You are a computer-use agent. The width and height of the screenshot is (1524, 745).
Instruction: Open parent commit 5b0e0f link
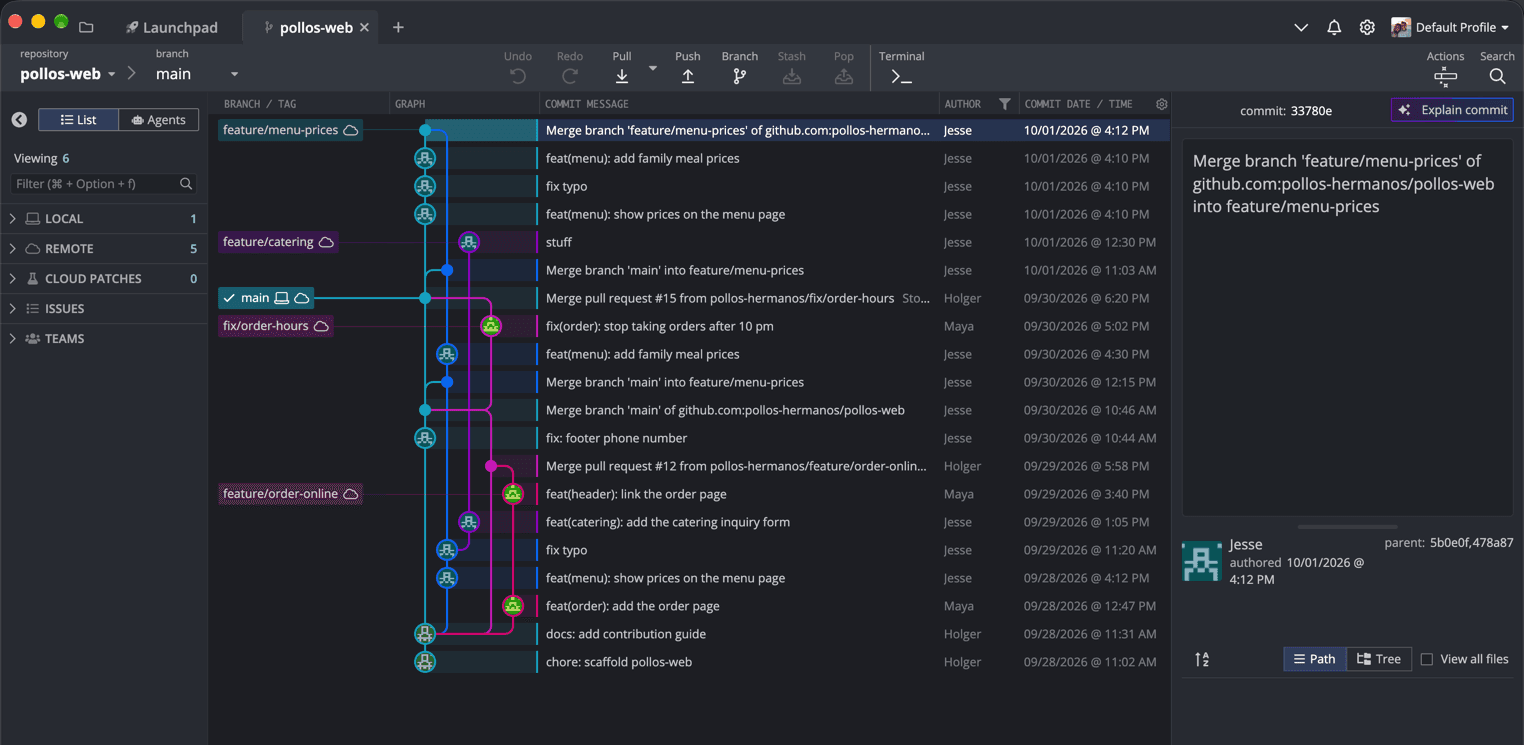click(1450, 543)
